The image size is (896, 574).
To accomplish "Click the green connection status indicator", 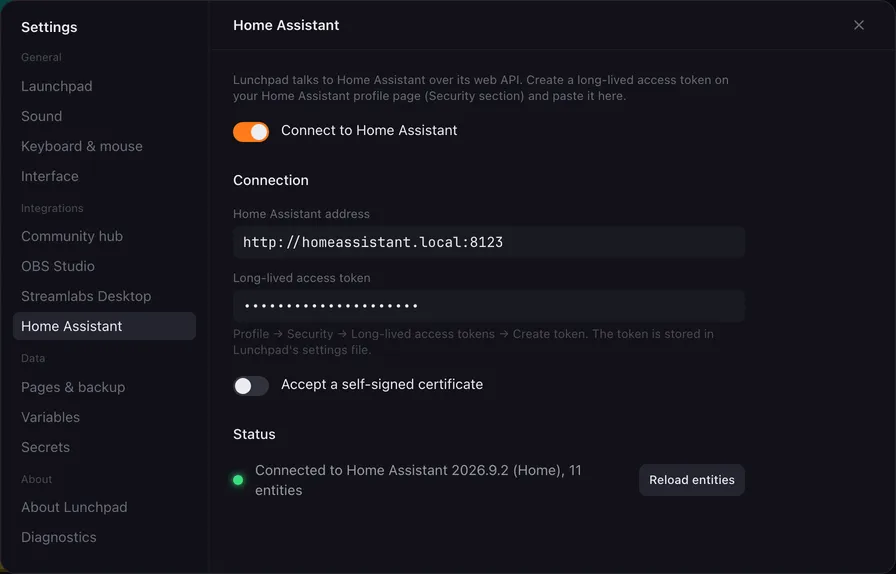I will tap(238, 480).
